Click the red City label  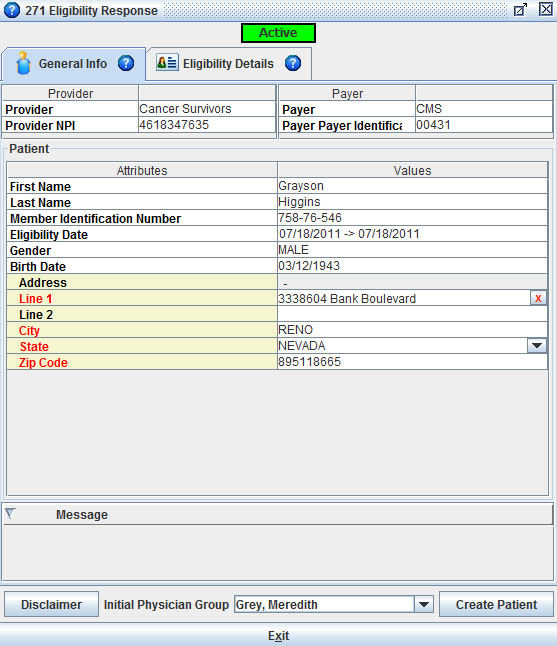pos(29,330)
